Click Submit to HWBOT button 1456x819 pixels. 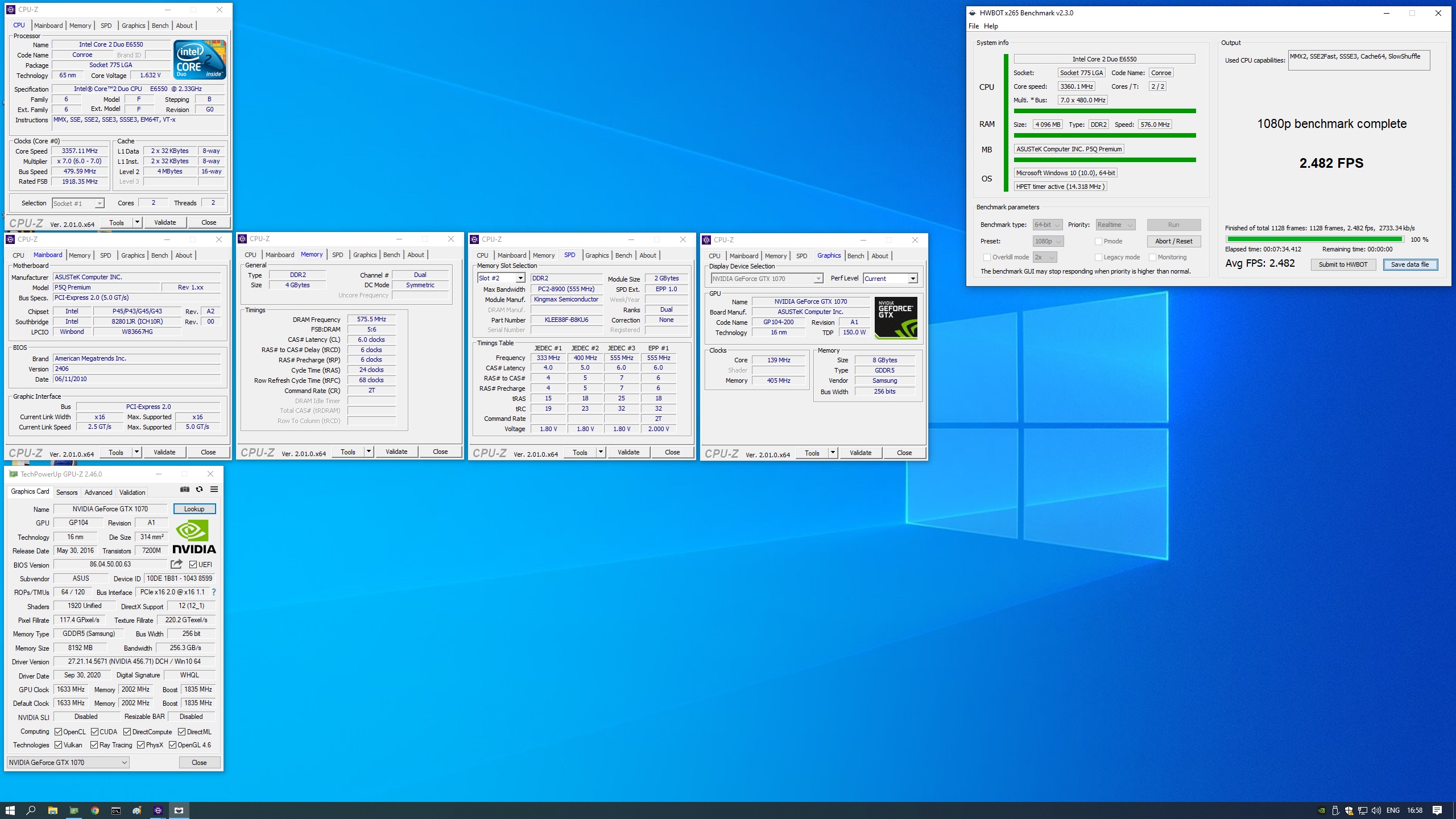point(1343,264)
